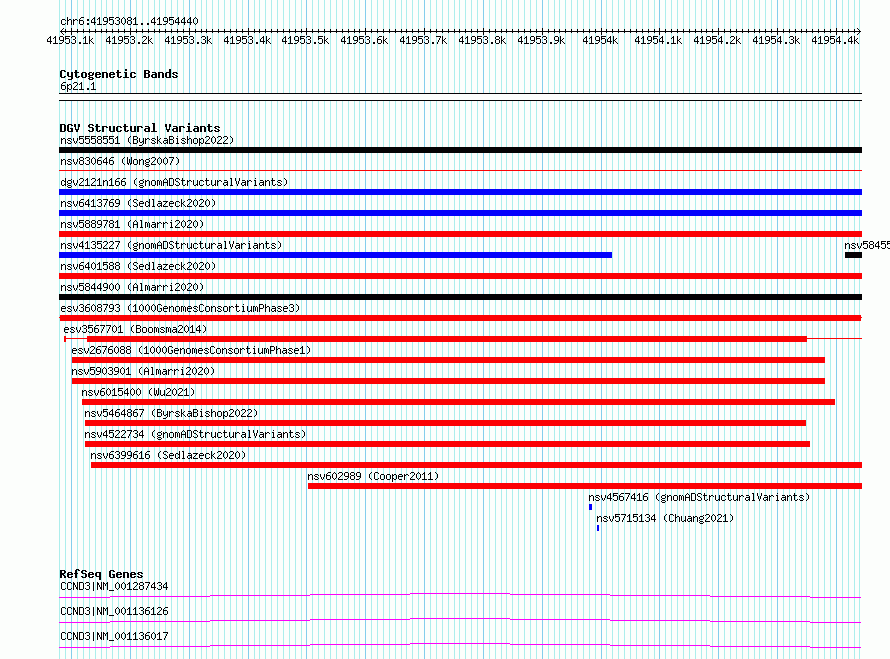Click the magenta line of CCND3|NM_001136126

click(x=460, y=620)
